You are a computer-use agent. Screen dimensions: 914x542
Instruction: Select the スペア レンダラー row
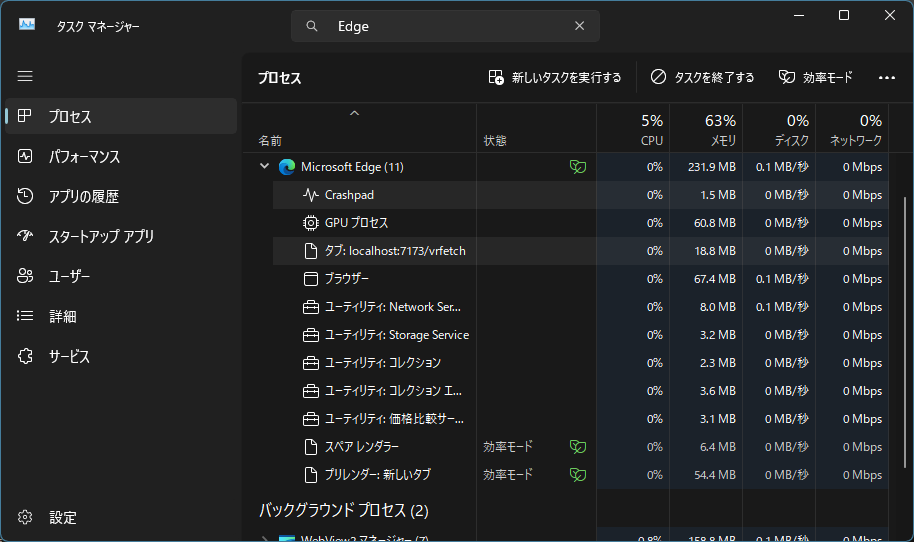coord(581,447)
